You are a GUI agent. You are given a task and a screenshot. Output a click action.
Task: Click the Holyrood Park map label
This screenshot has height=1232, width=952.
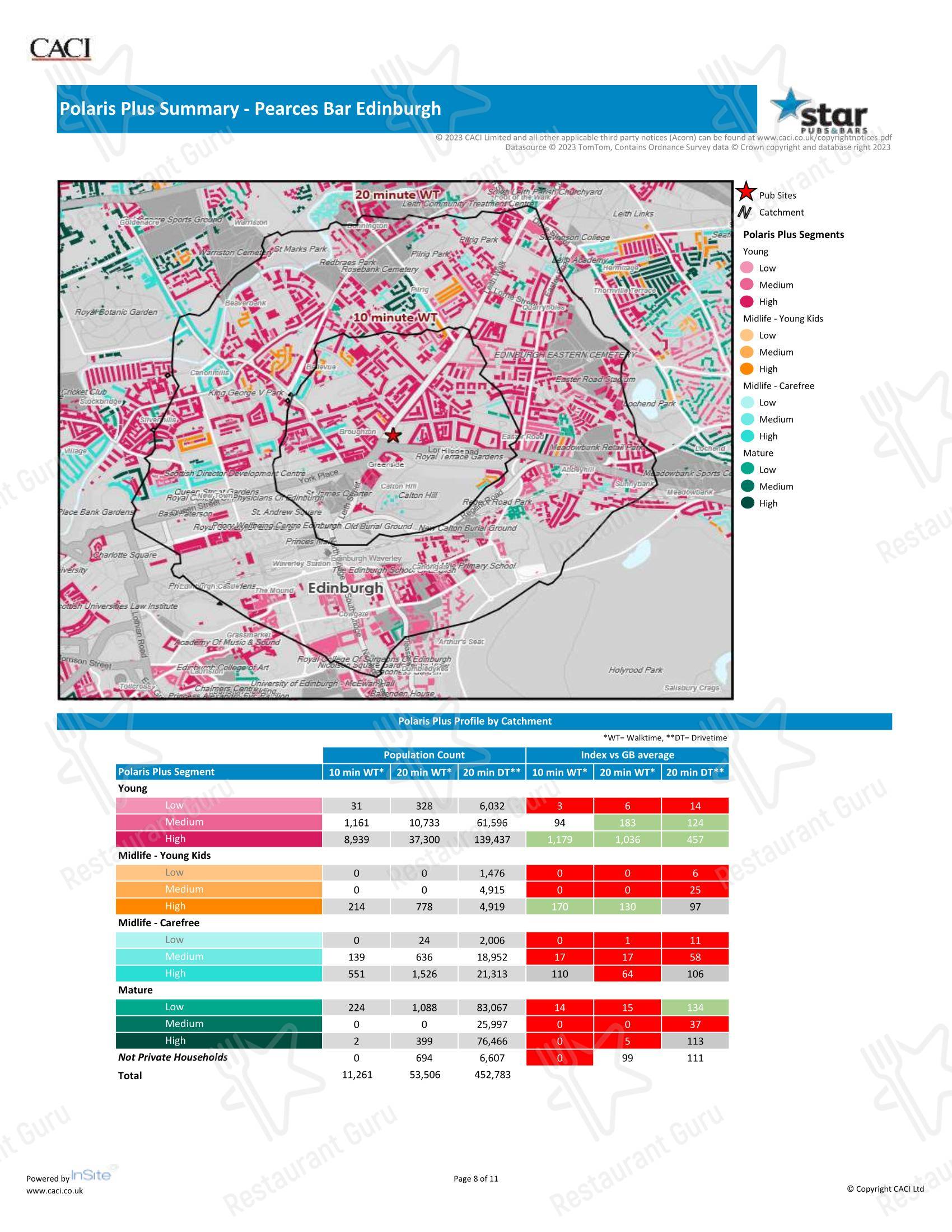click(636, 670)
